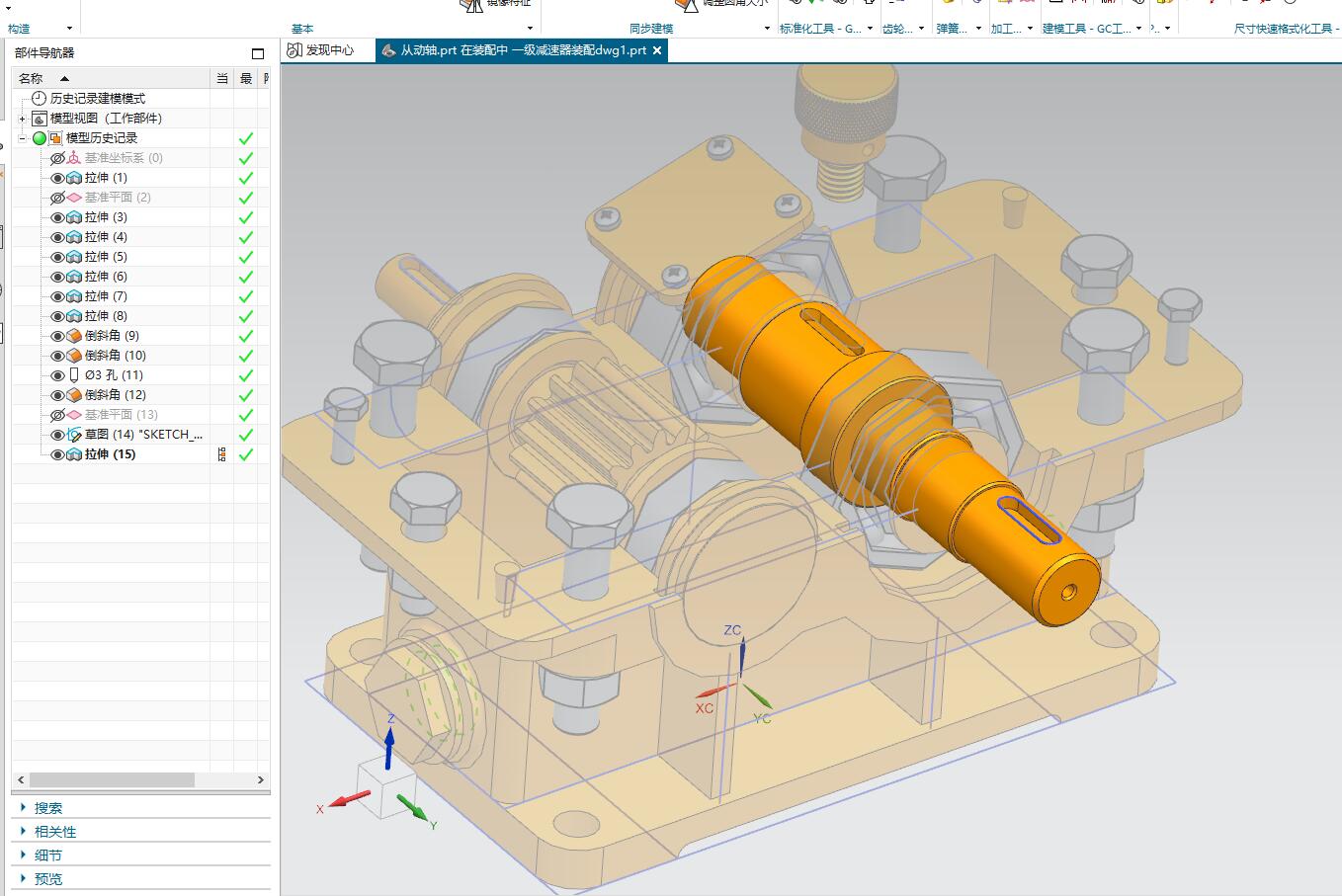Click the navigator scroll right arrow
1342x896 pixels.
click(261, 779)
